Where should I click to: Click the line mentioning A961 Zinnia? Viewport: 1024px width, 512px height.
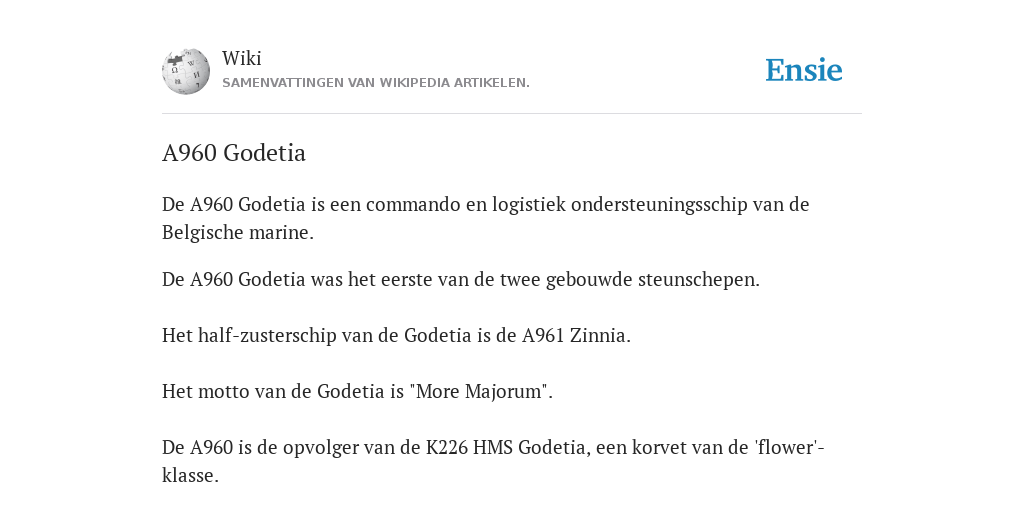(396, 336)
